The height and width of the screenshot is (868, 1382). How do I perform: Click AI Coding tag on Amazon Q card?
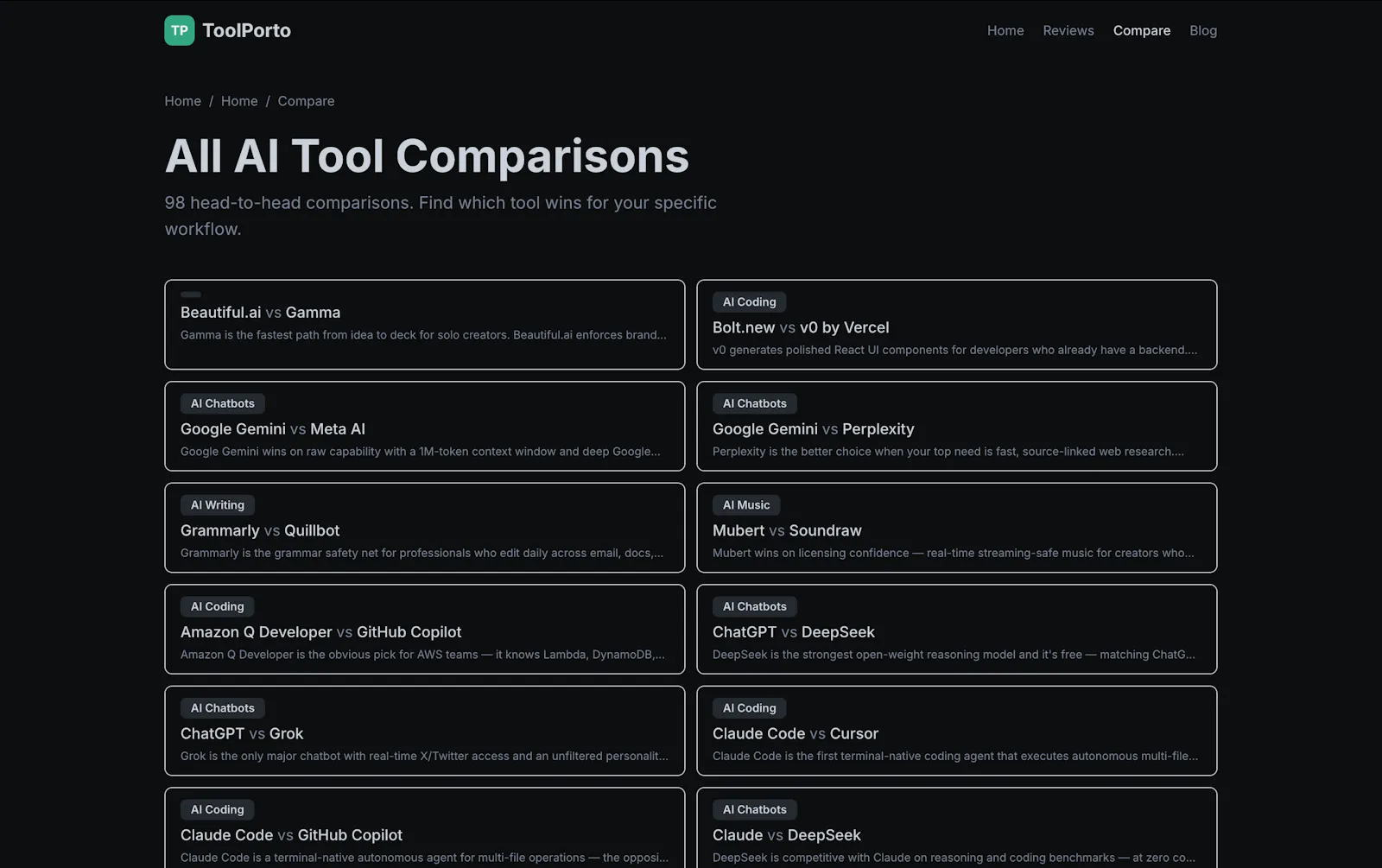point(218,606)
